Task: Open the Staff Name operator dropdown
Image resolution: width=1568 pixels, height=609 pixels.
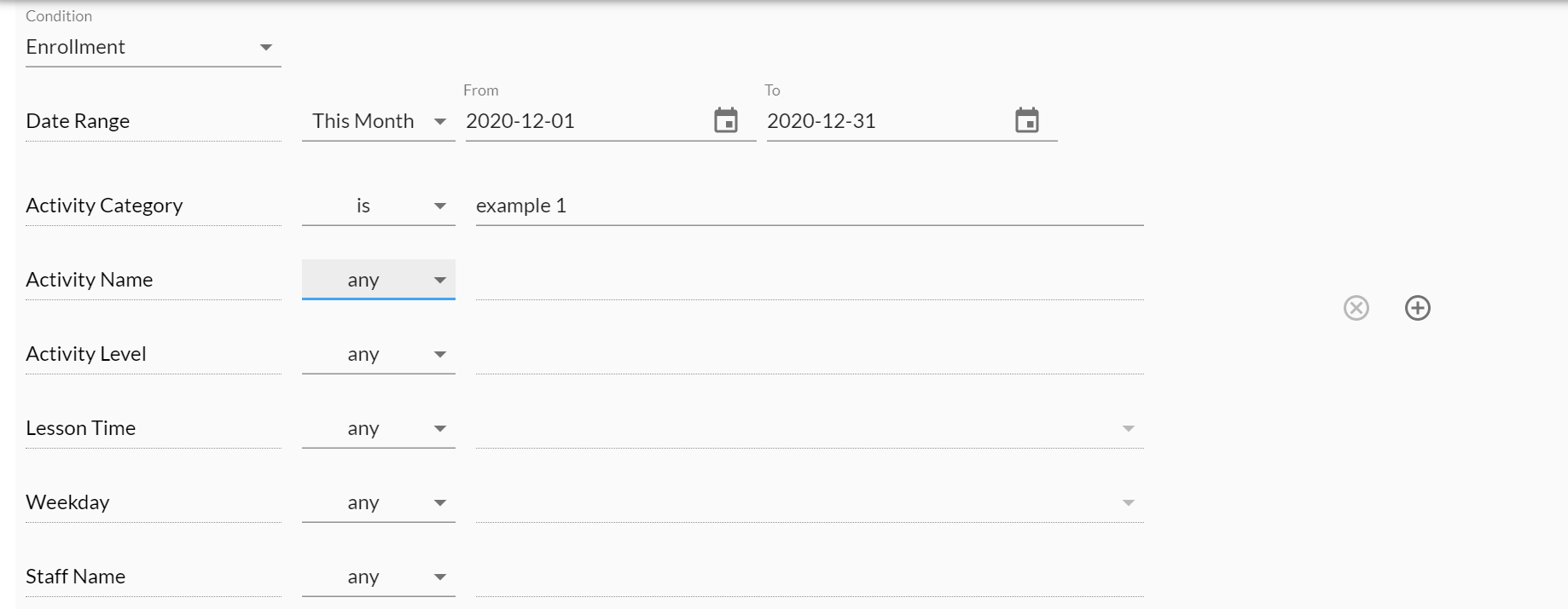Action: [378, 577]
